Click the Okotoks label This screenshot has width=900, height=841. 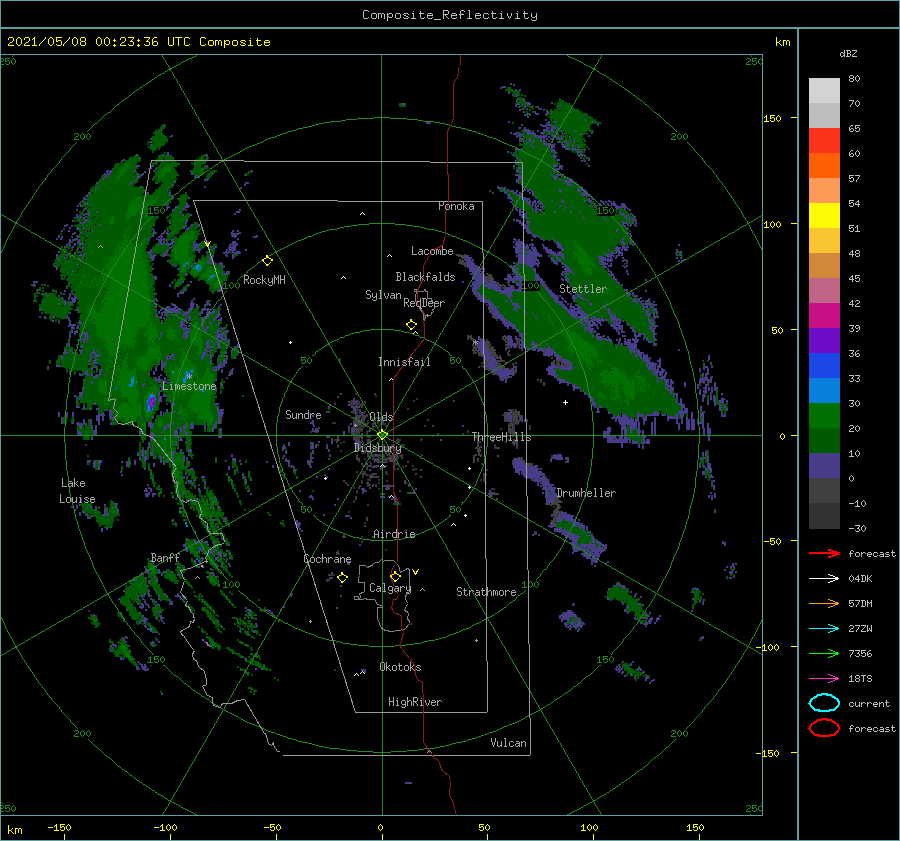400,667
